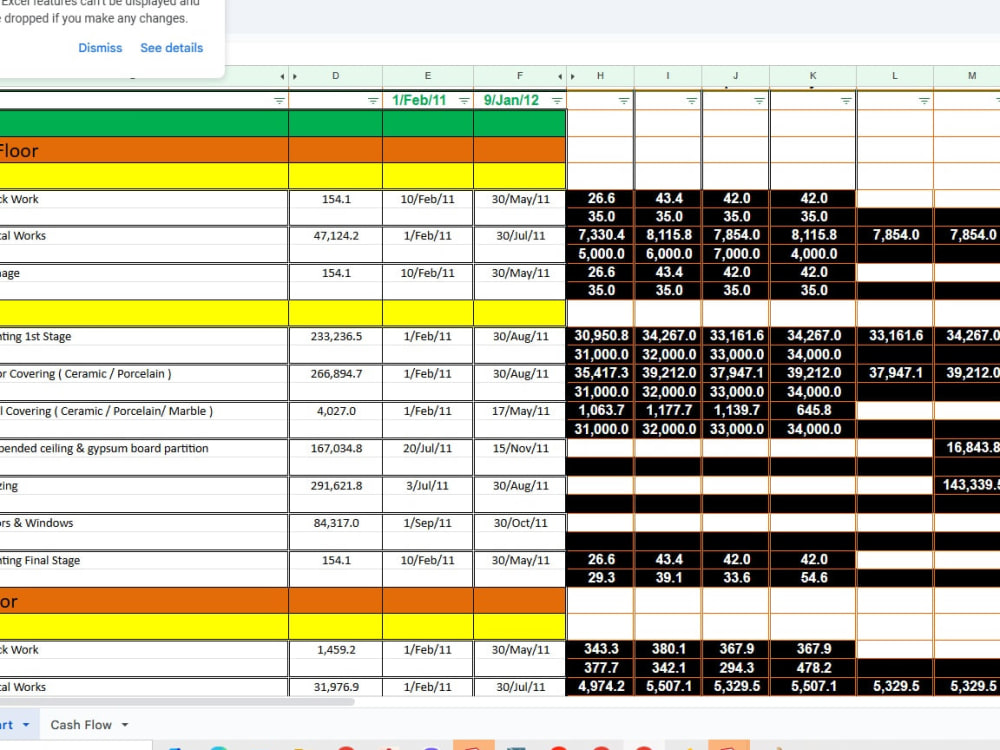This screenshot has width=1000, height=750.
Task: Open the filter icon in column D header row
Action: click(x=373, y=101)
